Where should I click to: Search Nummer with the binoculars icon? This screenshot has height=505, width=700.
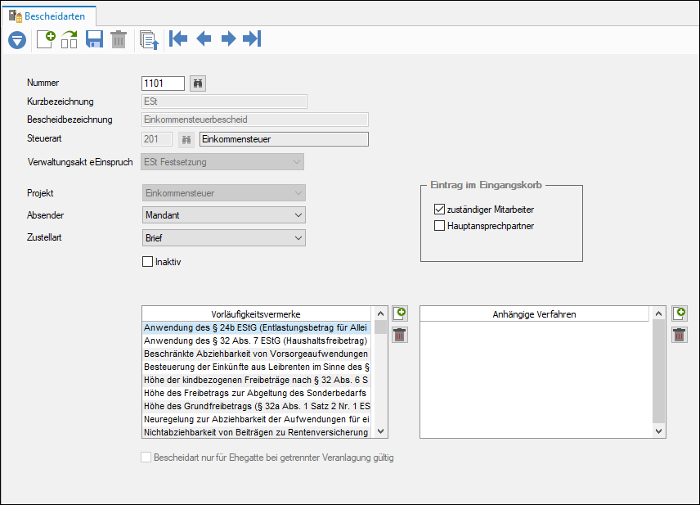(x=198, y=83)
